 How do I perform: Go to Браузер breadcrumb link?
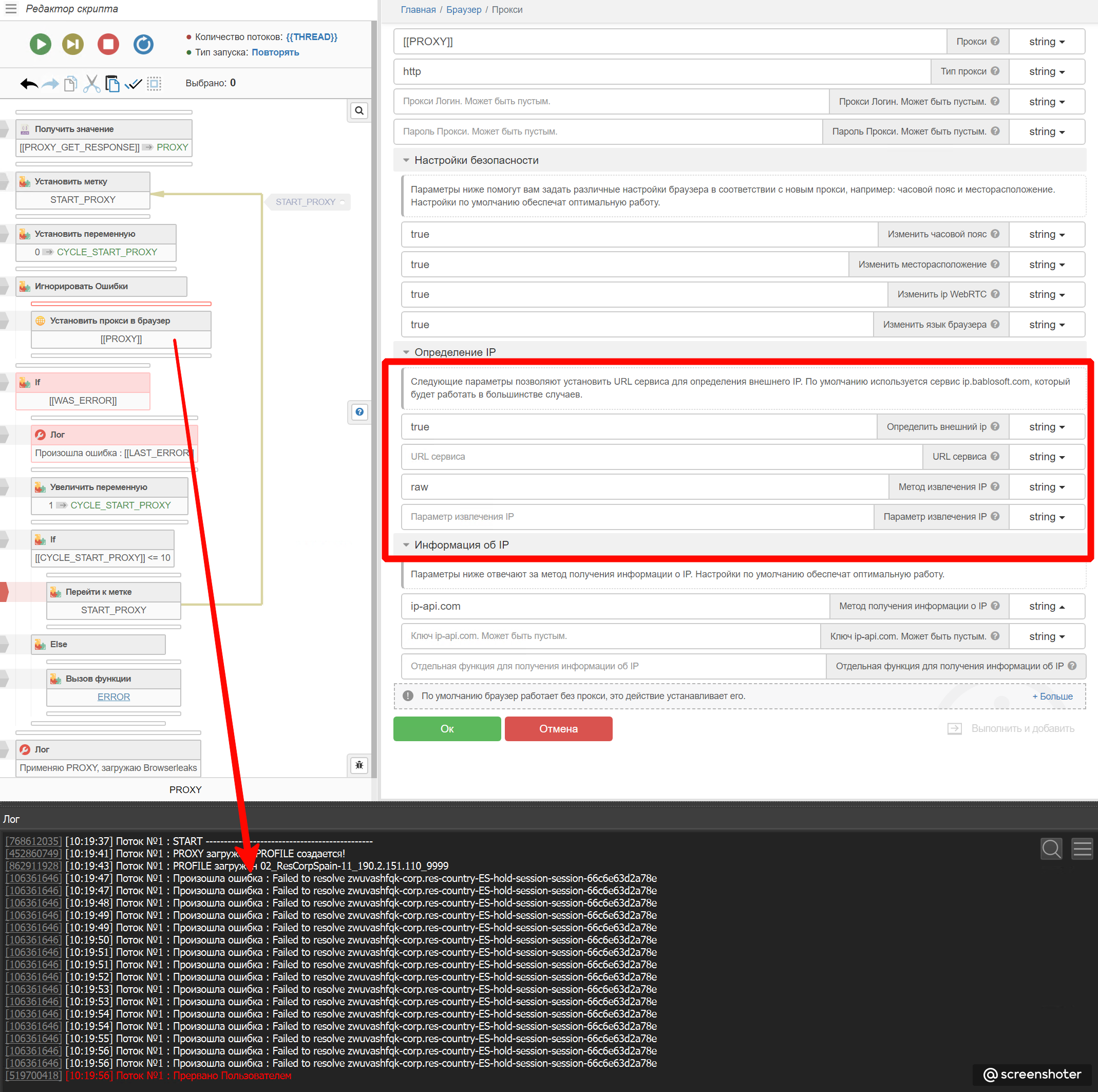click(x=463, y=10)
